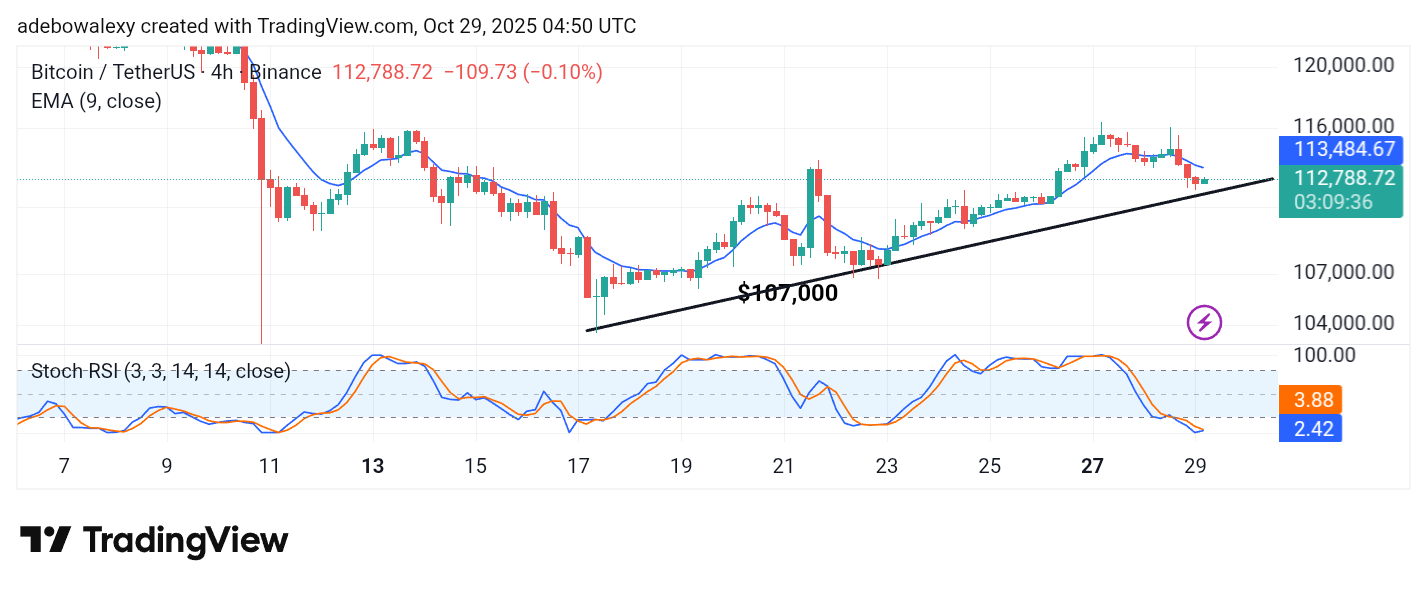1427x591 pixels.
Task: Click the date label 17 on time axis
Action: (578, 466)
